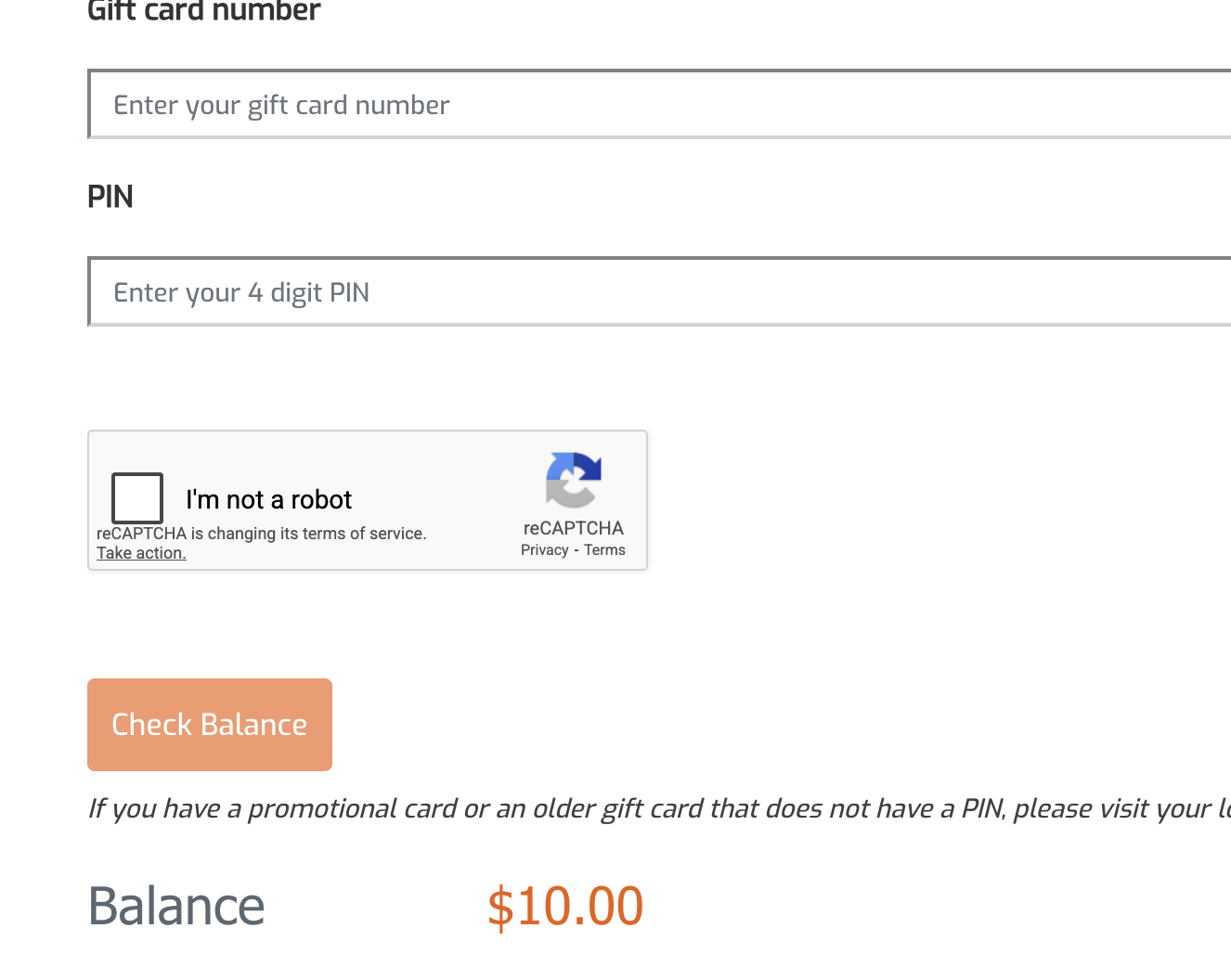Open the reCAPTCHA Privacy link
The image size is (1231, 980).
pos(544,550)
